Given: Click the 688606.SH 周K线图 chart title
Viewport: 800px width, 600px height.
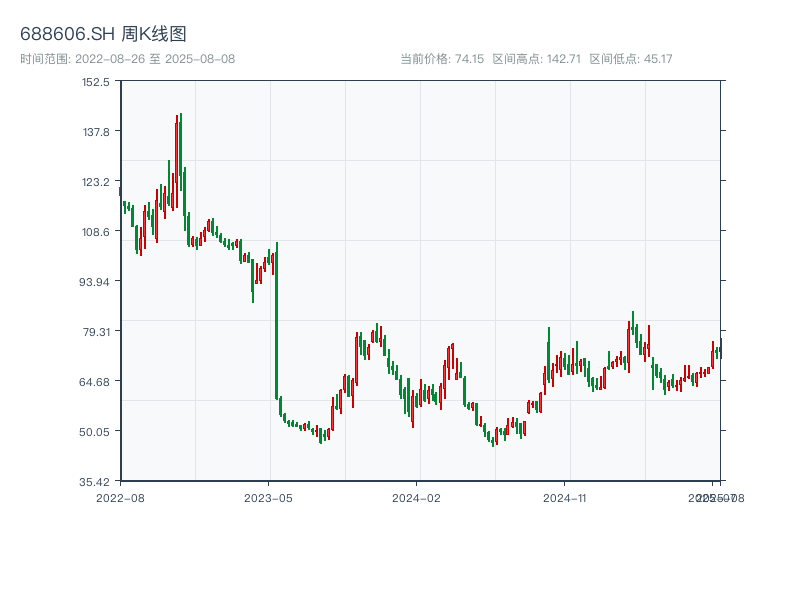Looking at the screenshot, I should click(103, 34).
